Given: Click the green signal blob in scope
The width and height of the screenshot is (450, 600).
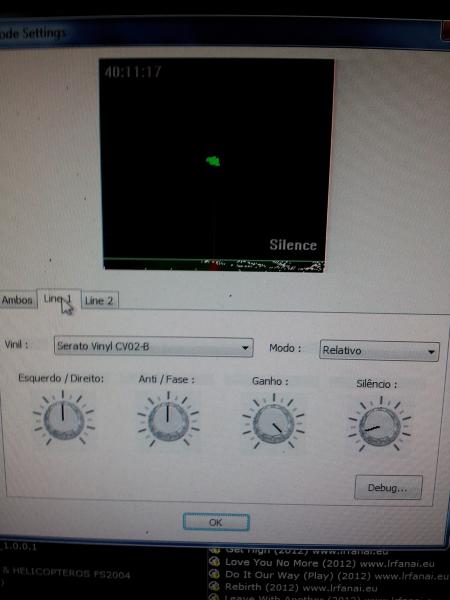Looking at the screenshot, I should point(213,161).
